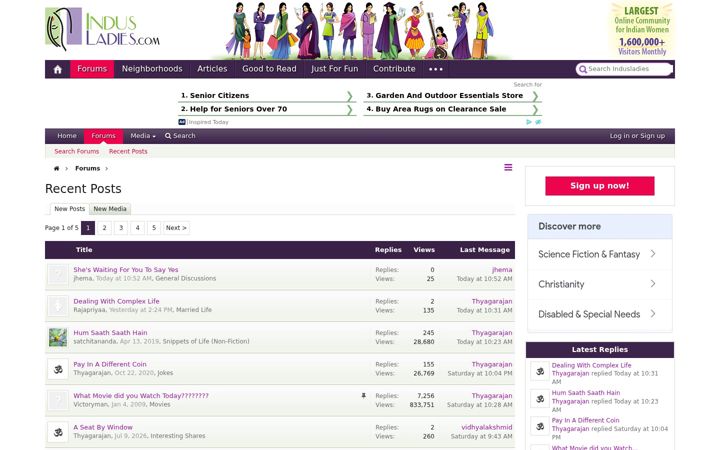
Task: Open thread Hum Saath Hain
Action: (x=110, y=333)
